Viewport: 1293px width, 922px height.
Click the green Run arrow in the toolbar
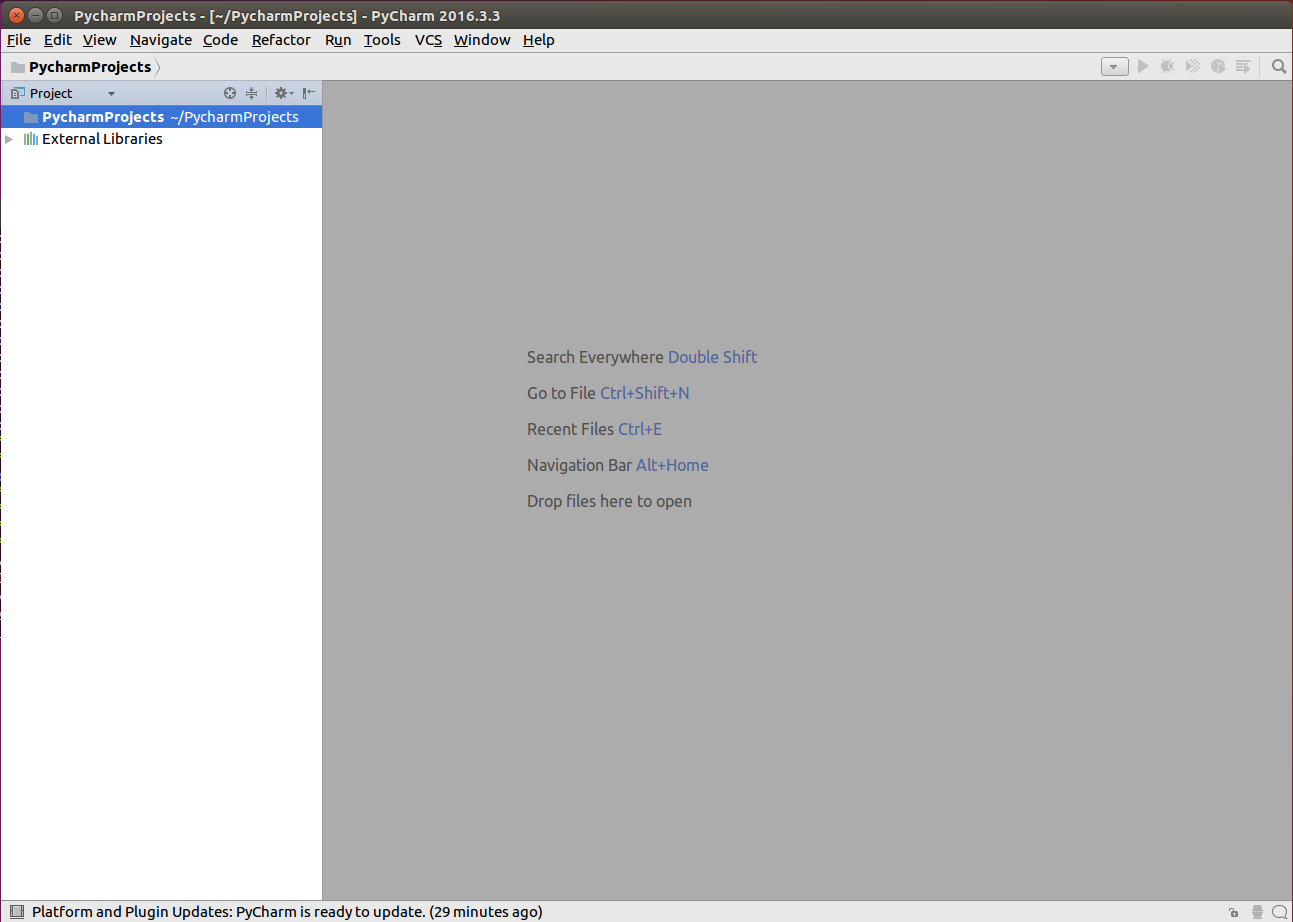pyautogui.click(x=1143, y=66)
